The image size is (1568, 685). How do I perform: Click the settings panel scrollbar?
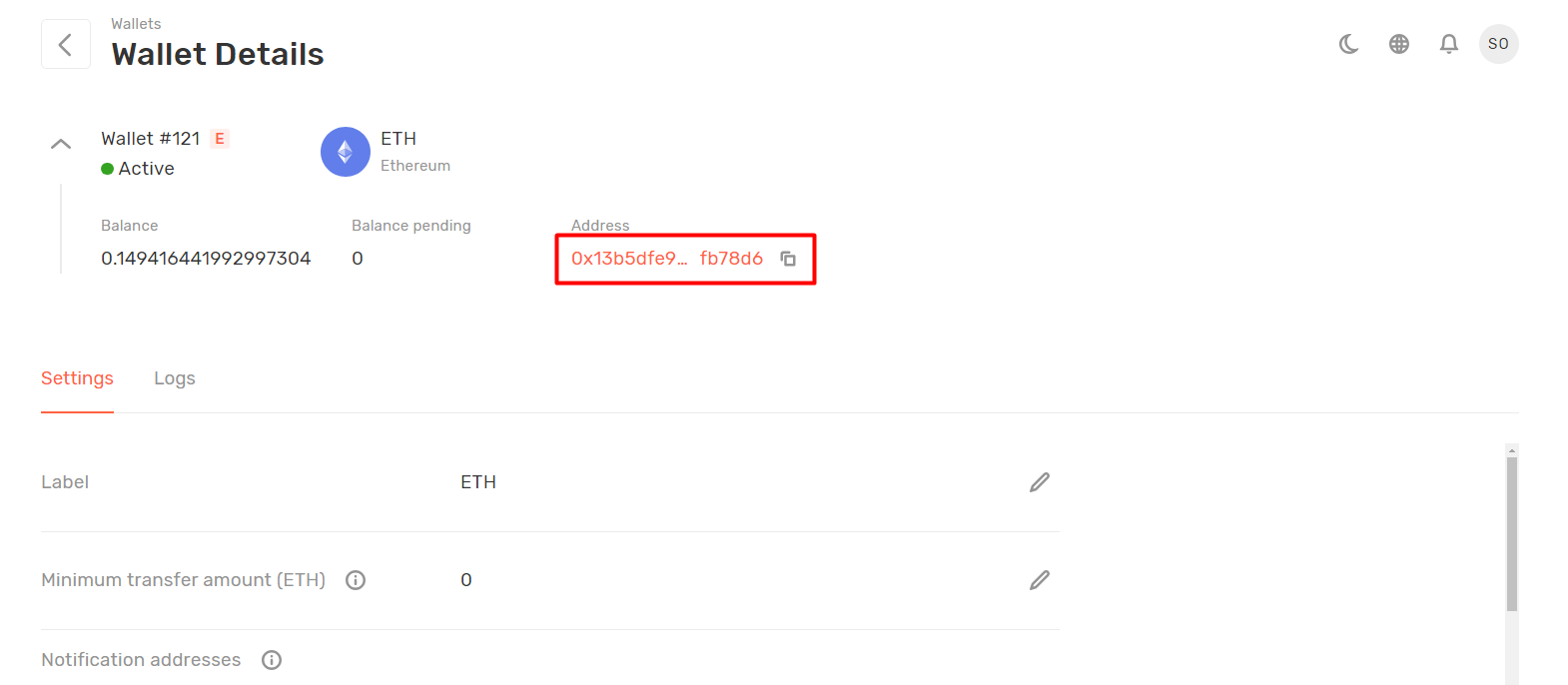1511,534
